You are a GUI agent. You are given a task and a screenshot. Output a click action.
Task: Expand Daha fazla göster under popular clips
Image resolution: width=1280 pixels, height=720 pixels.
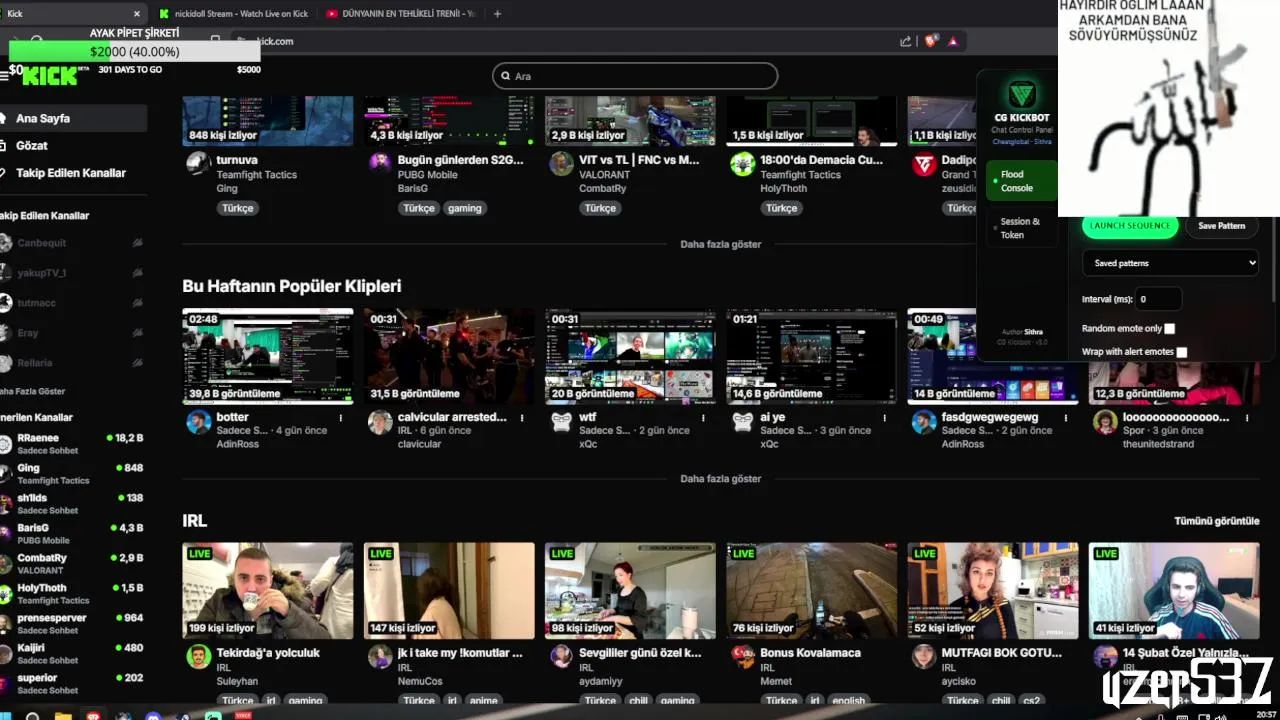[x=720, y=479]
